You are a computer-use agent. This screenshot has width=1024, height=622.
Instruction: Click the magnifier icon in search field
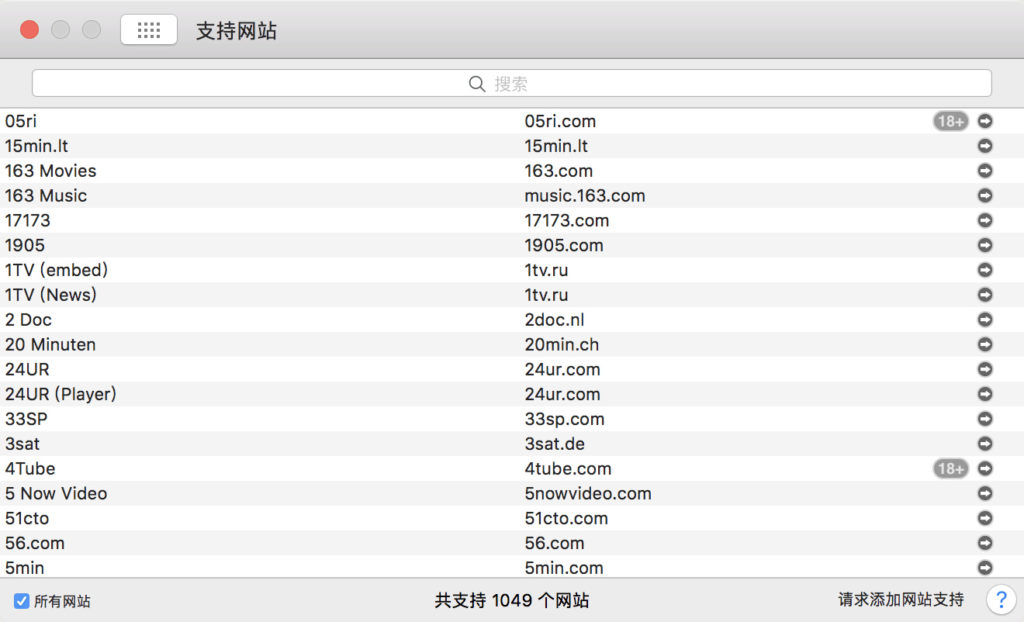point(477,84)
